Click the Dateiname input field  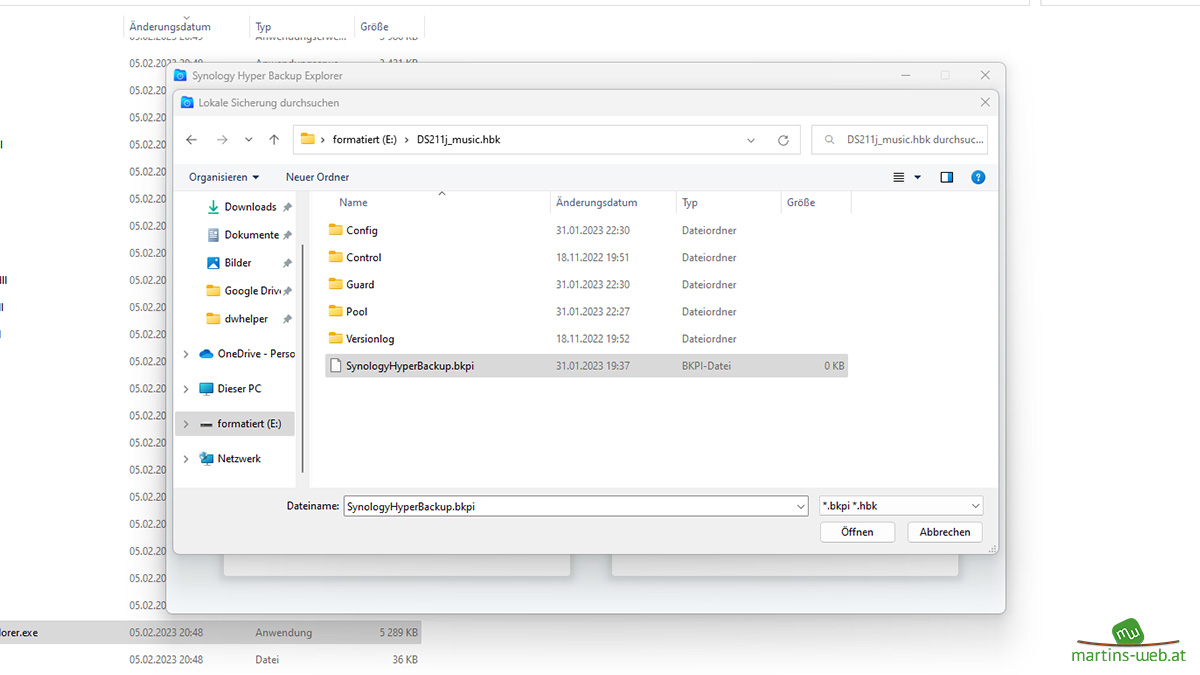568,507
